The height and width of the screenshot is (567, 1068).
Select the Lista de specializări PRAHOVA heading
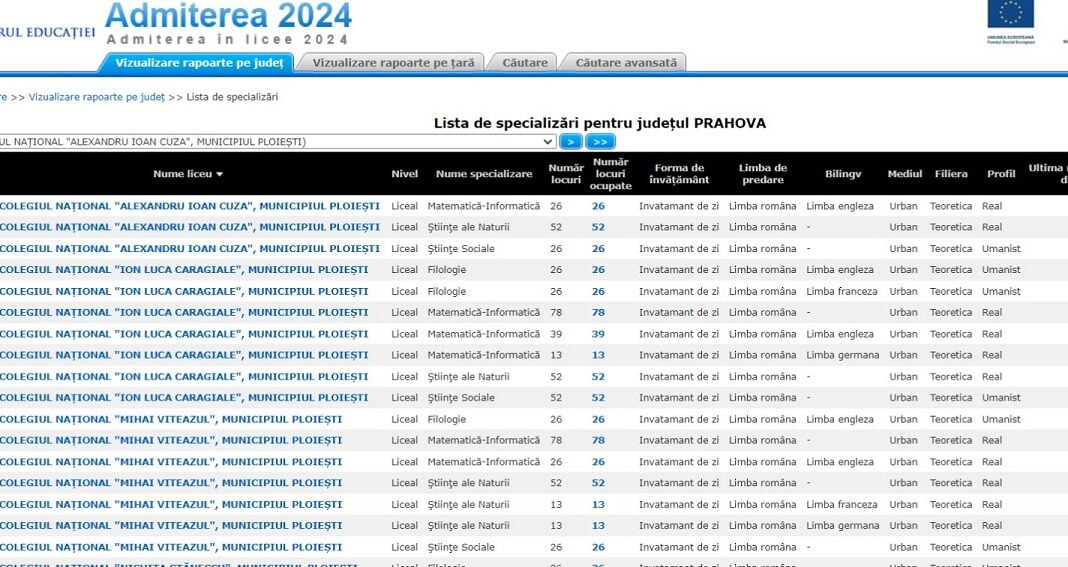tap(600, 123)
